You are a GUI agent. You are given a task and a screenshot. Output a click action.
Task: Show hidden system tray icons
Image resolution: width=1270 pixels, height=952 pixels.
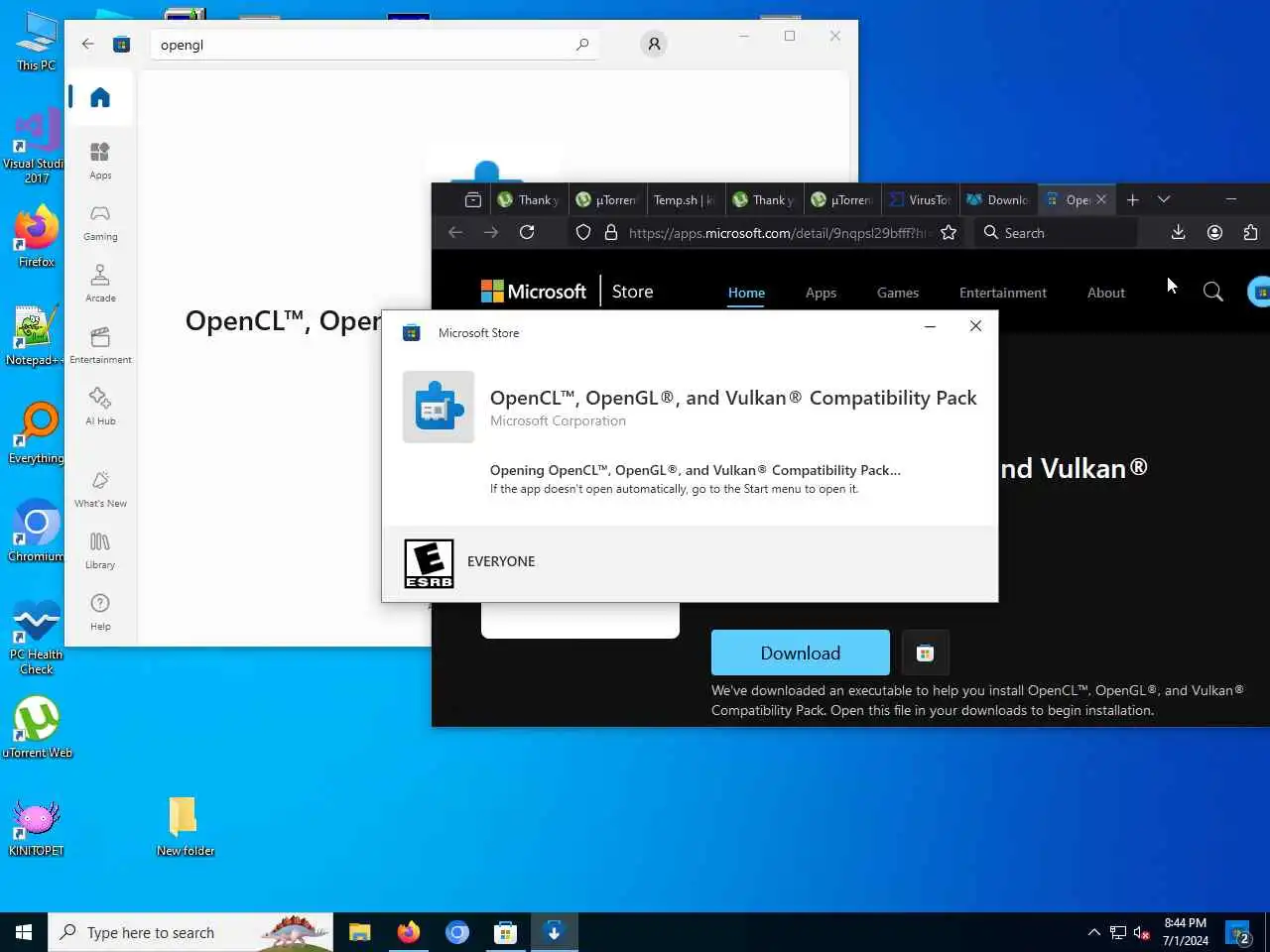[1093, 932]
